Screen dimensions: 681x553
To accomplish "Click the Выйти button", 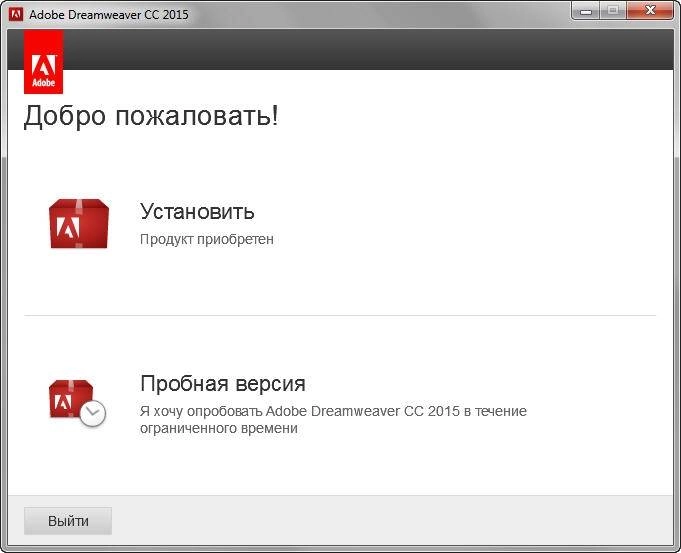I will tap(68, 520).
